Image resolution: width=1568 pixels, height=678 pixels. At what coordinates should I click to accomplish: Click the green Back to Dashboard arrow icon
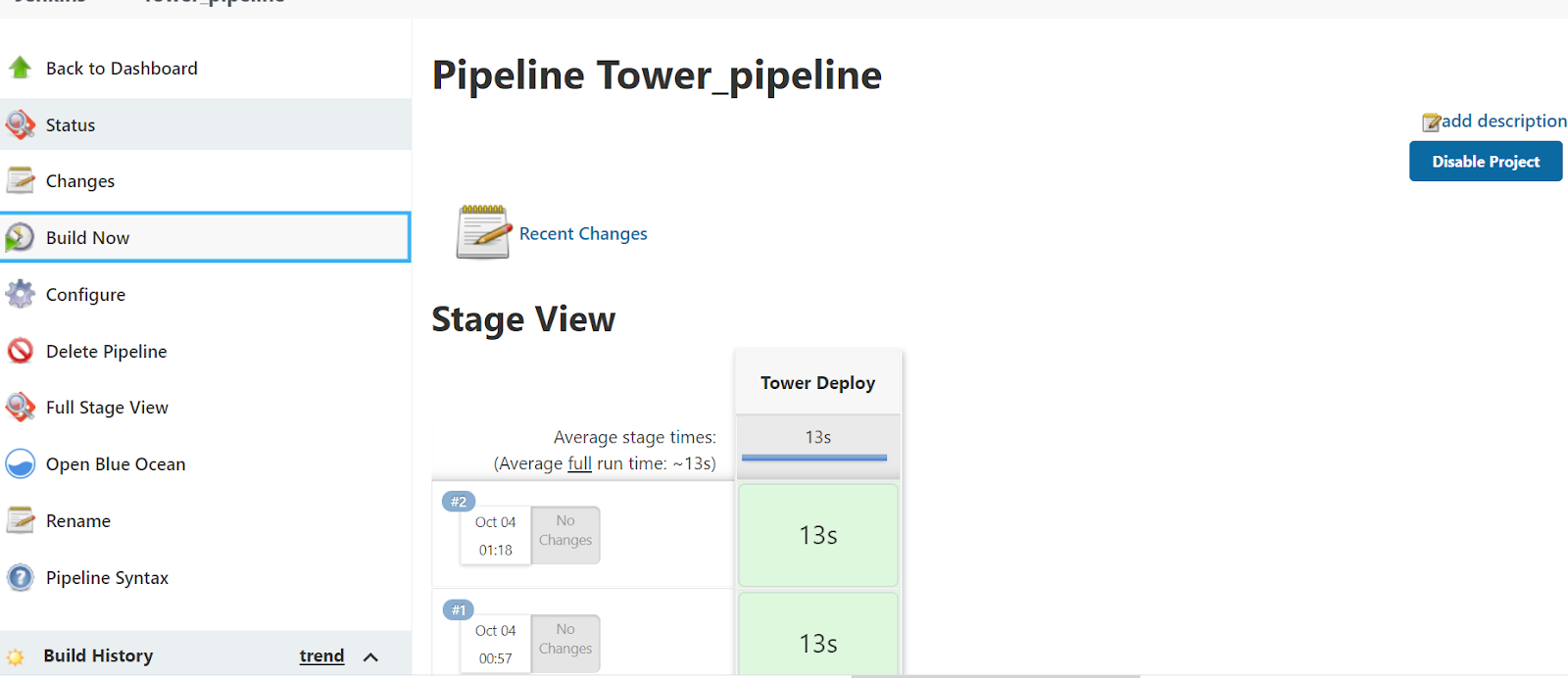pos(20,68)
